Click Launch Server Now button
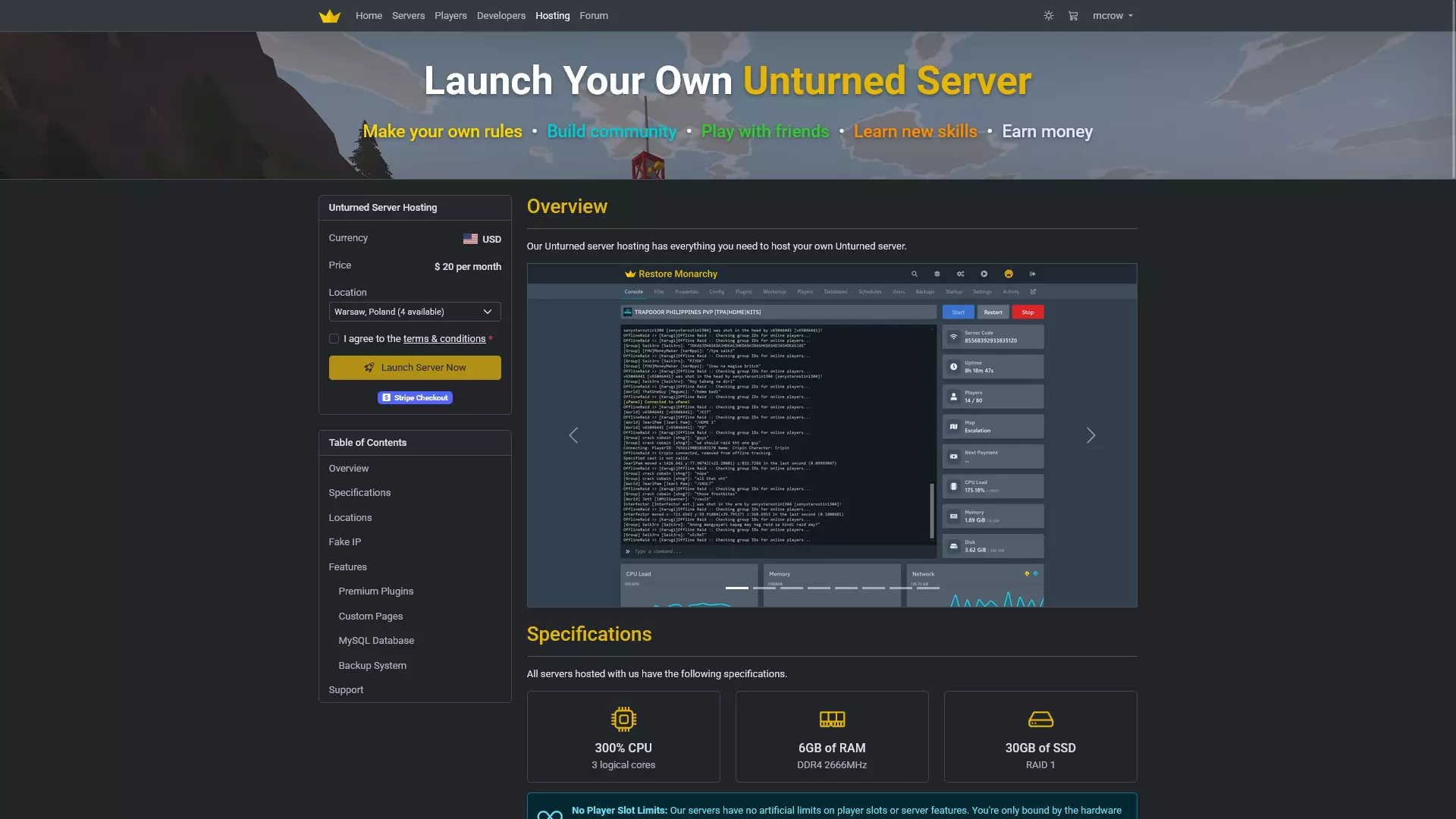 (415, 368)
